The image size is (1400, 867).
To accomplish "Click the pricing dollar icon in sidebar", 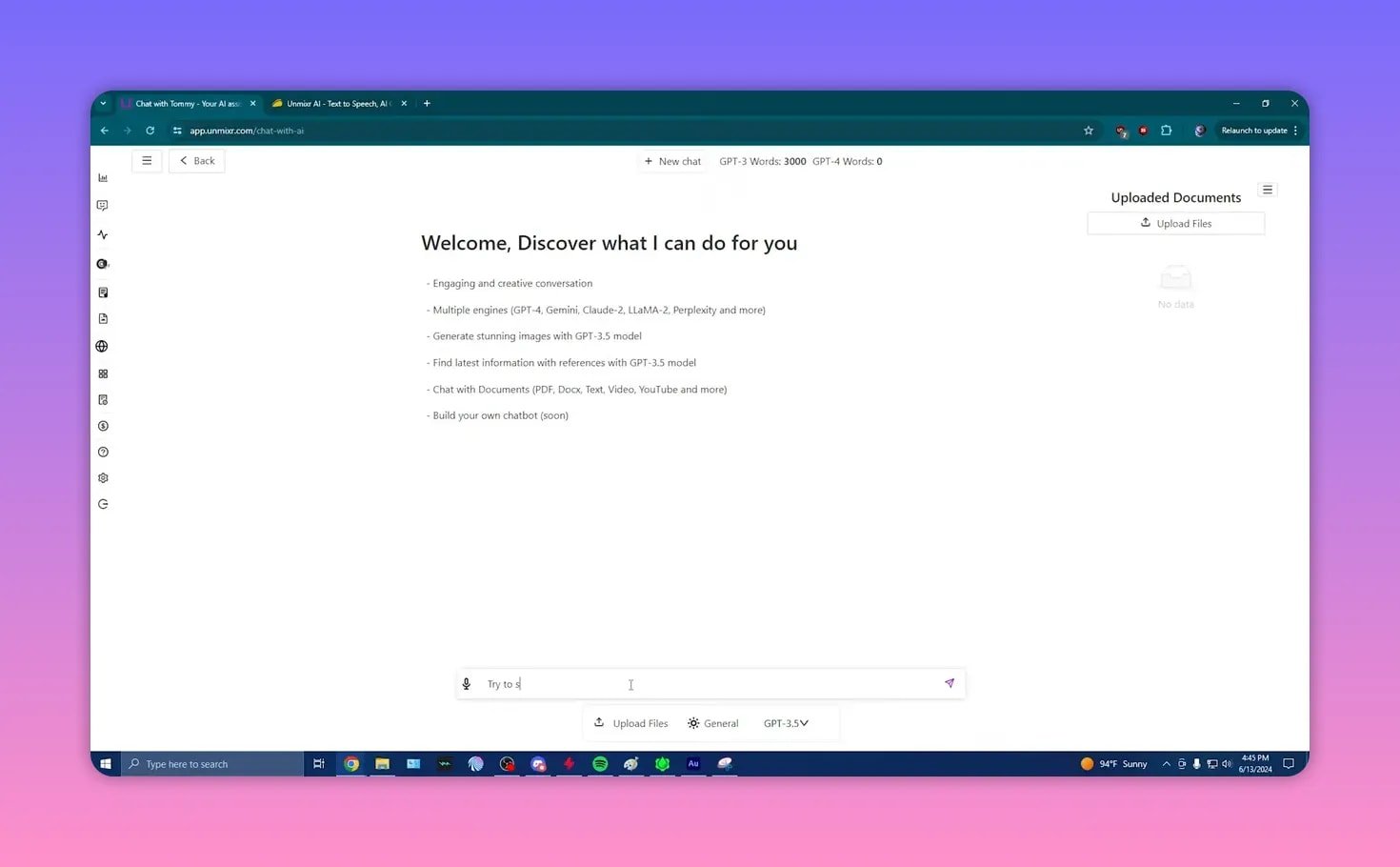I will pyautogui.click(x=103, y=426).
